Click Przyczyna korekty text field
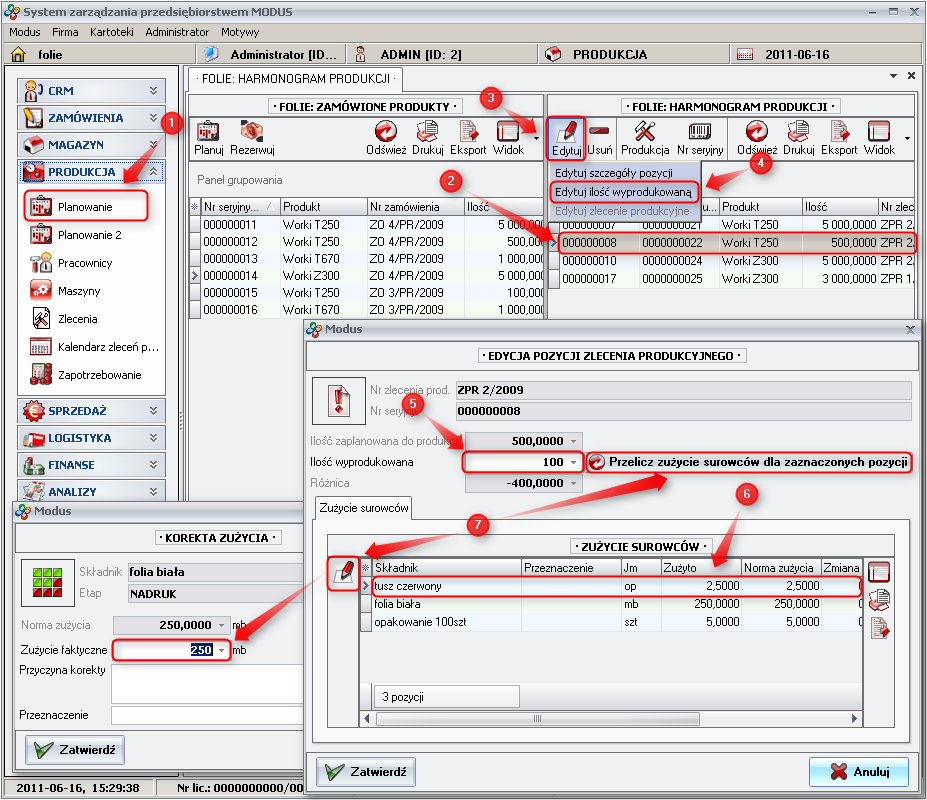This screenshot has height=800, width=927. click(205, 683)
